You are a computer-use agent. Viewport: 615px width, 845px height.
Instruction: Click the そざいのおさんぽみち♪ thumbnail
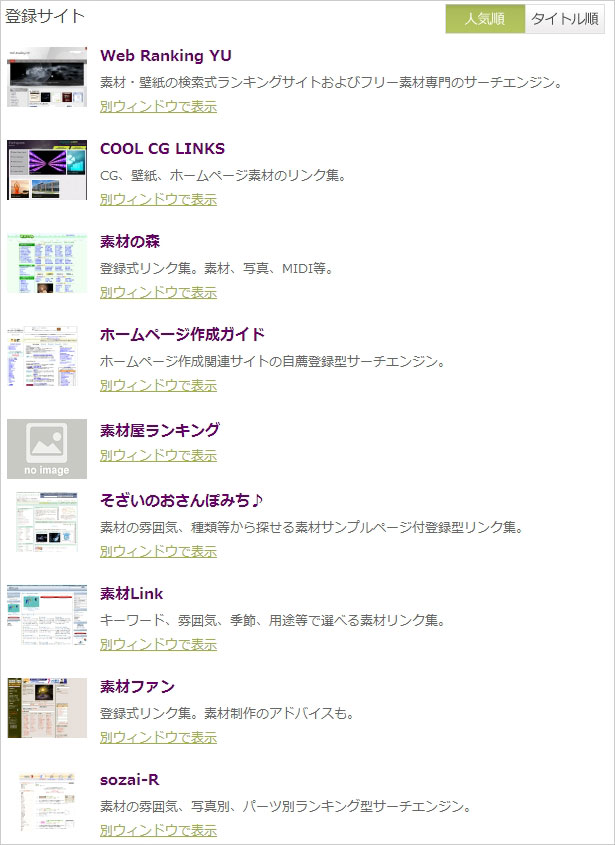pyautogui.click(x=47, y=521)
